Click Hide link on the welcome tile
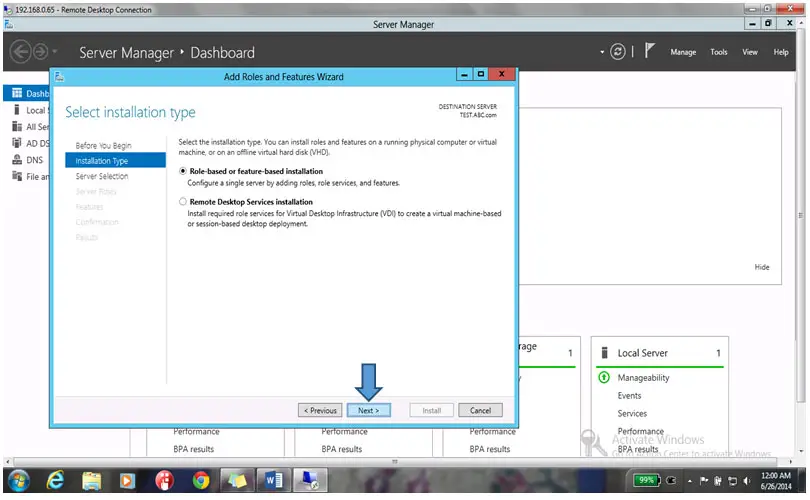The width and height of the screenshot is (810, 500). pos(762,267)
